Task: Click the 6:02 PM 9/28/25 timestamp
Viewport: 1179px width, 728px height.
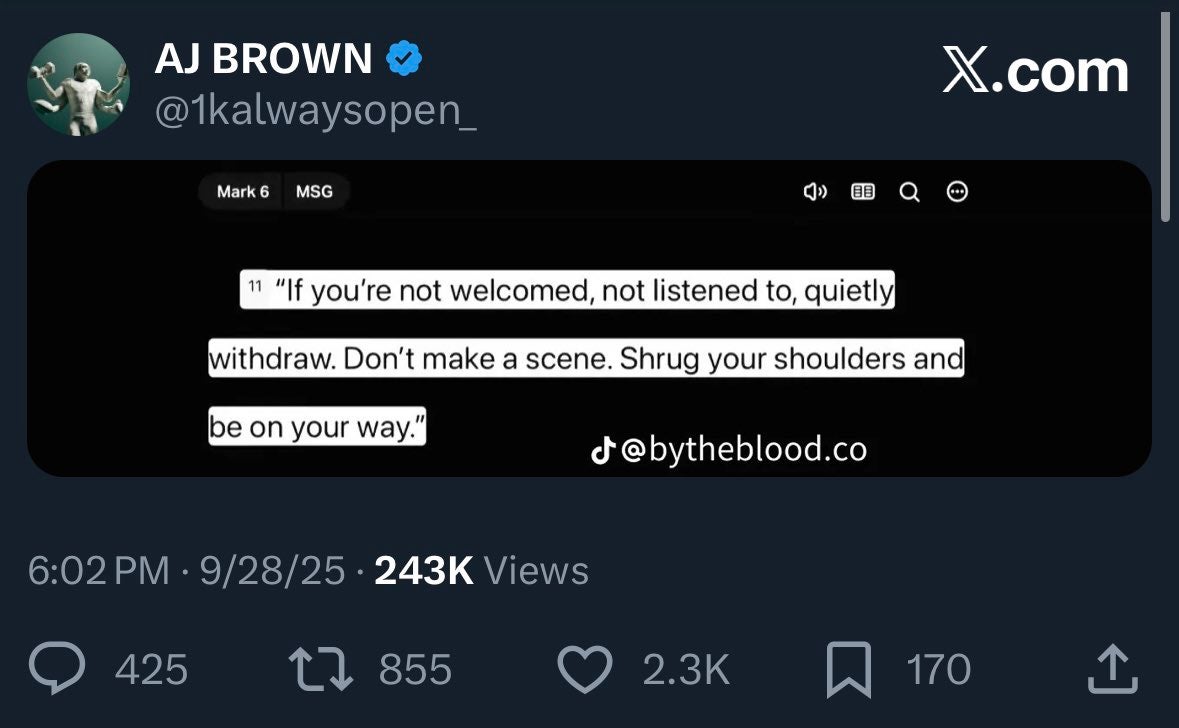Action: (186, 571)
